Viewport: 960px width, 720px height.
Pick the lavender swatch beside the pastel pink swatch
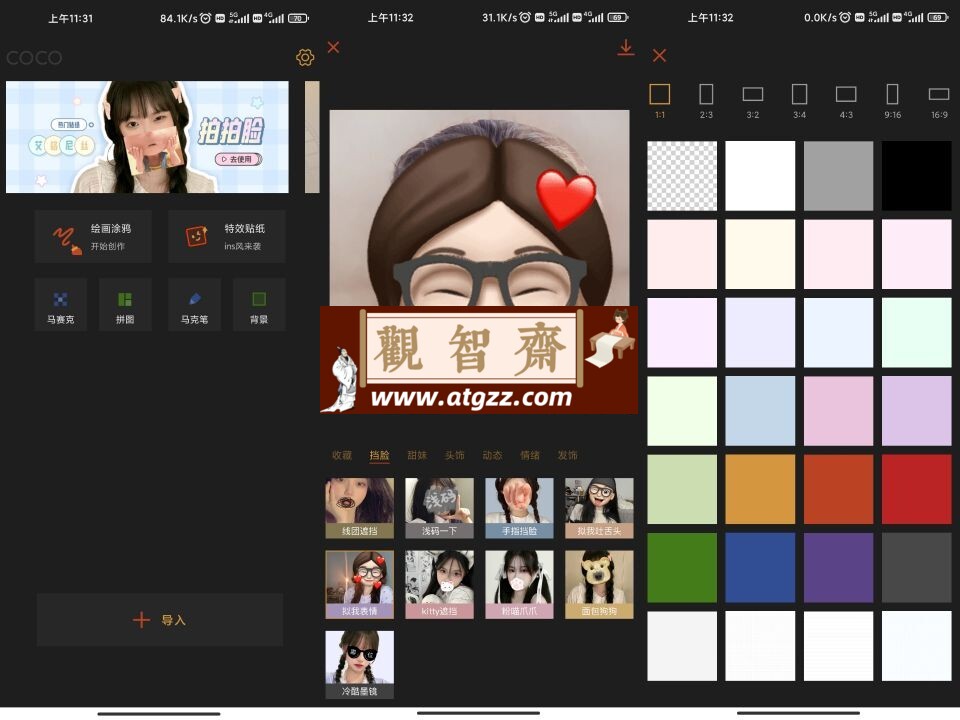click(x=917, y=411)
